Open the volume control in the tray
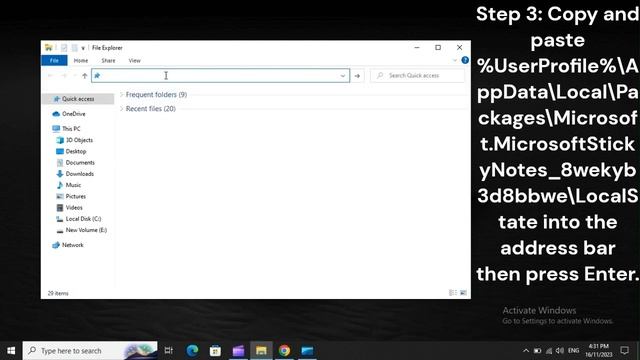Screen dimensions: 640x360 (x=560, y=351)
